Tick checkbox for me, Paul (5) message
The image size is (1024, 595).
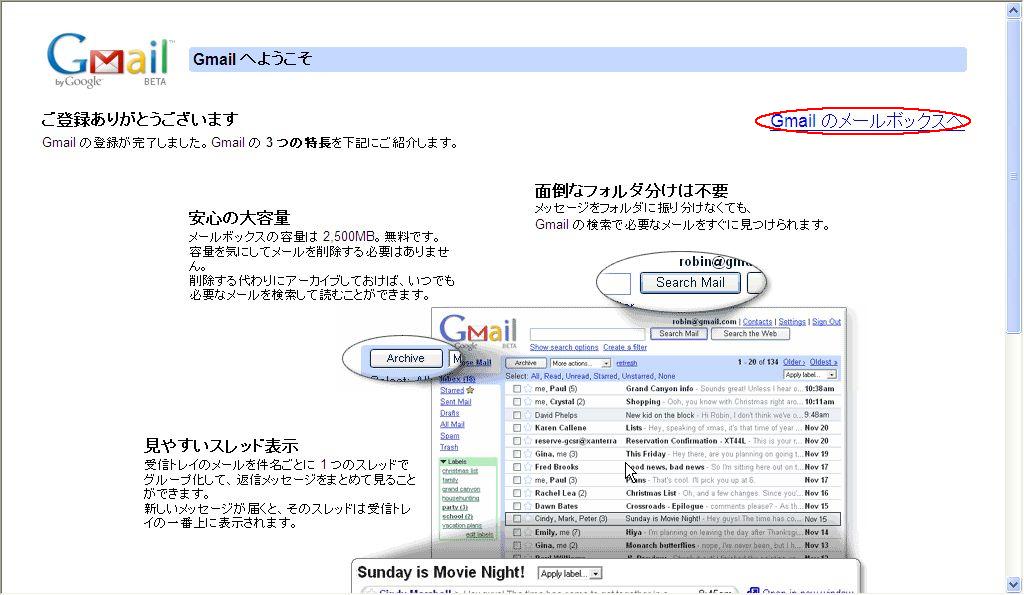coord(517,389)
